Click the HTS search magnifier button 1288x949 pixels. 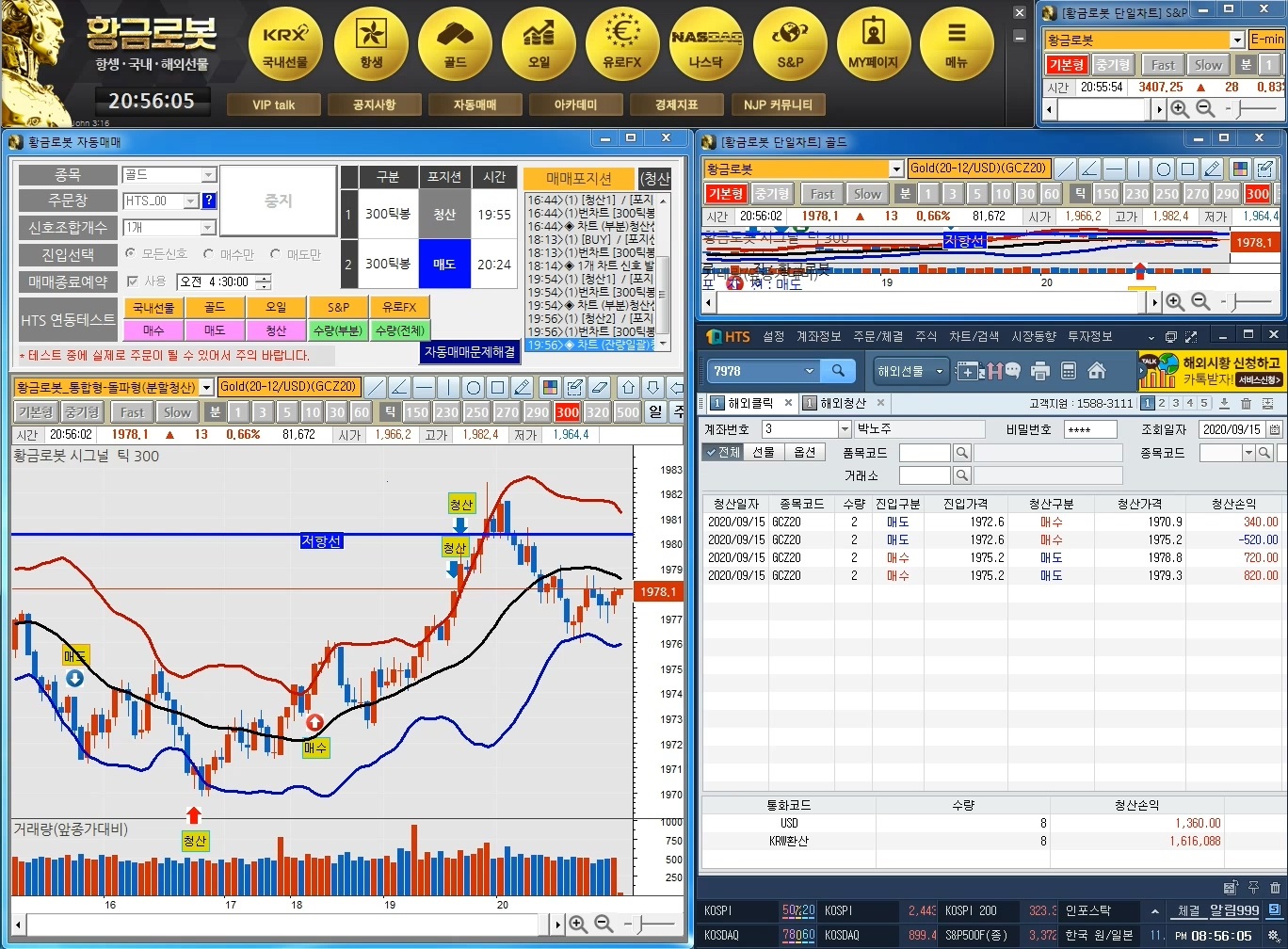coord(838,371)
